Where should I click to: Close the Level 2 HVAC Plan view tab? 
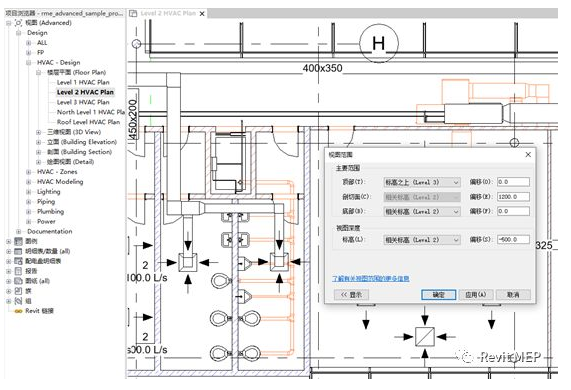tap(202, 14)
